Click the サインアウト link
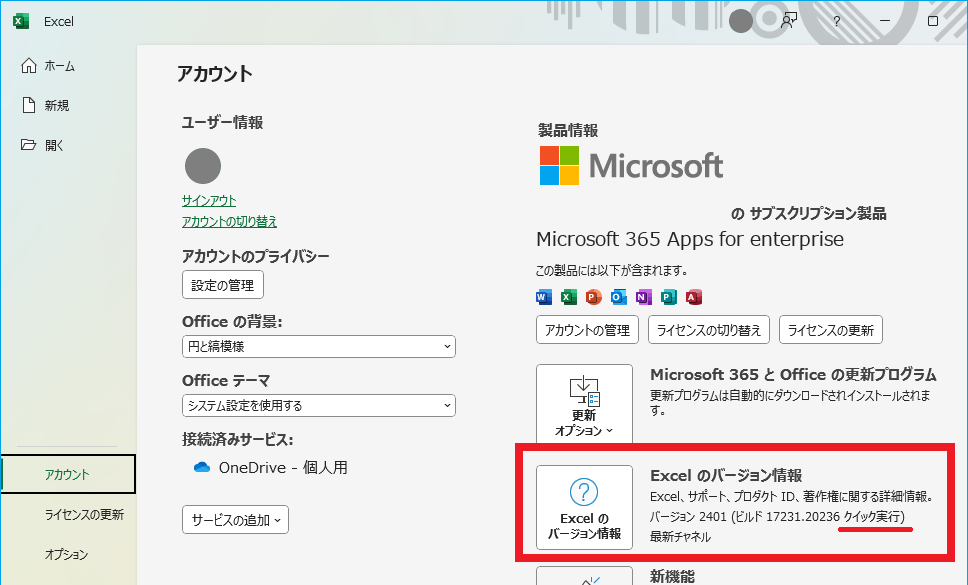The height and width of the screenshot is (585, 968). coord(209,201)
